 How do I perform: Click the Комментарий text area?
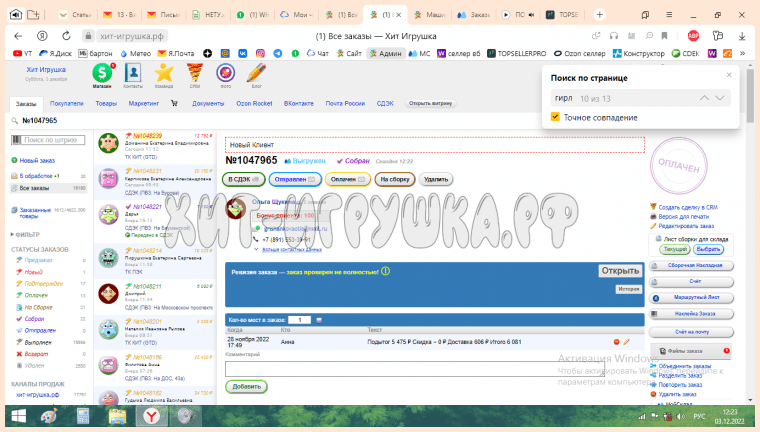pyautogui.click(x=415, y=368)
